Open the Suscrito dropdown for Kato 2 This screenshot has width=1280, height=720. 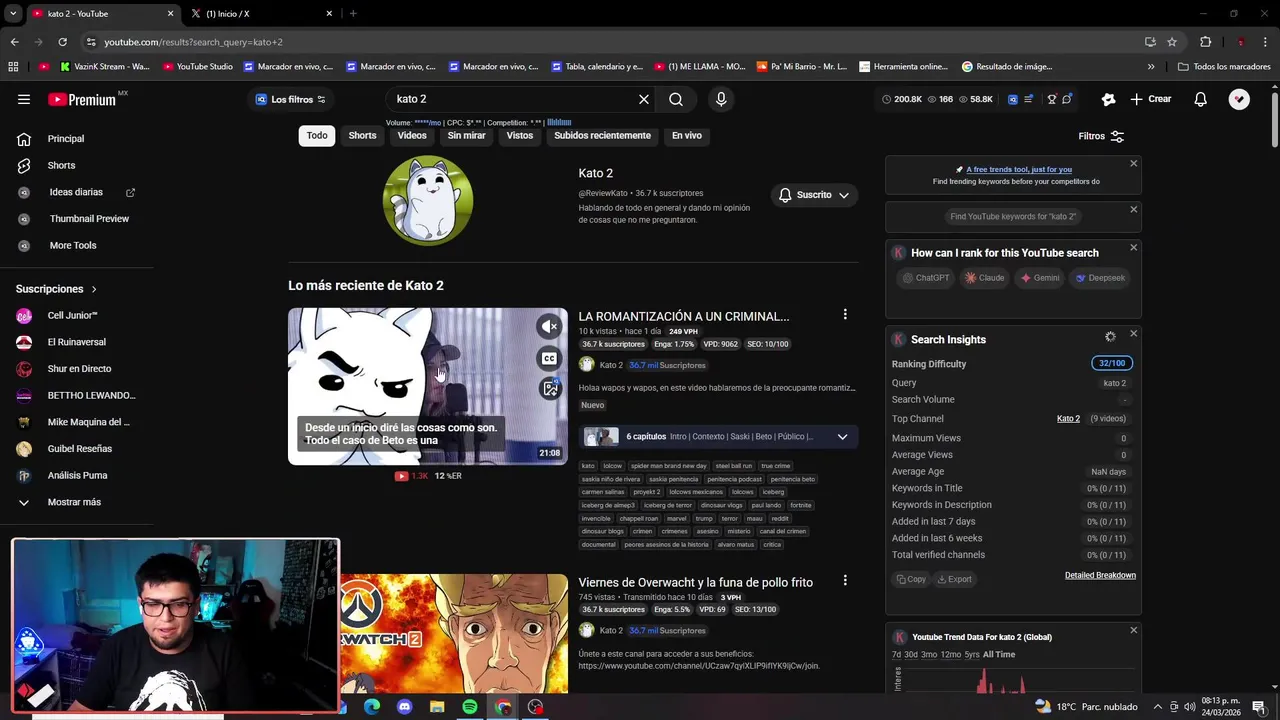coord(814,195)
